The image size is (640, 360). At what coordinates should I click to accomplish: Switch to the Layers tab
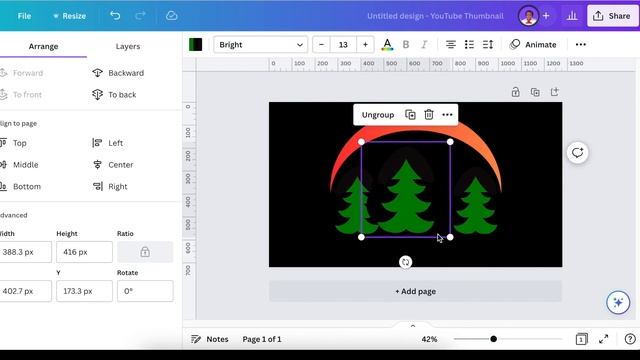tap(128, 47)
